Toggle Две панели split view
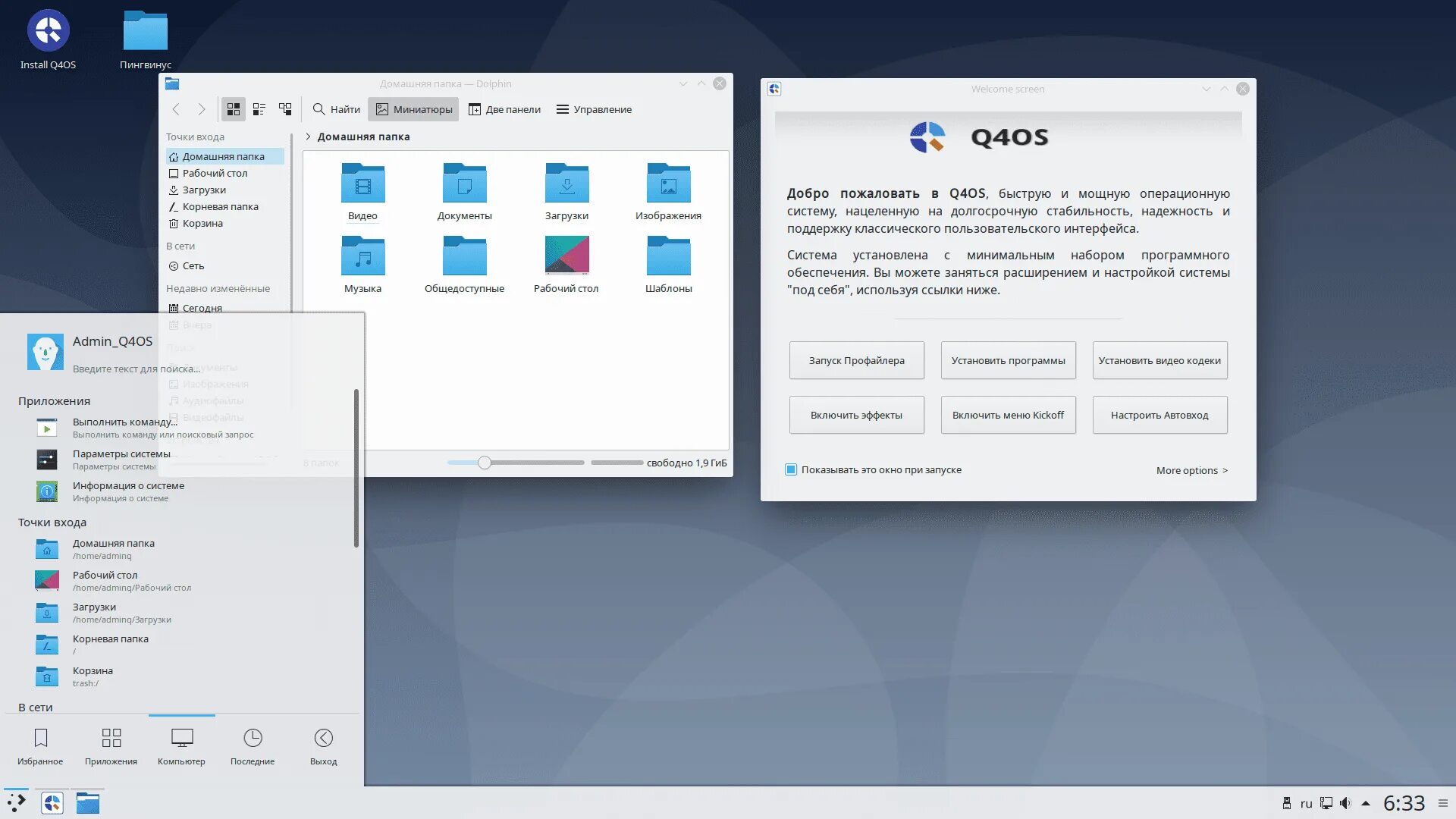Viewport: 1456px width, 819px height. coord(504,109)
